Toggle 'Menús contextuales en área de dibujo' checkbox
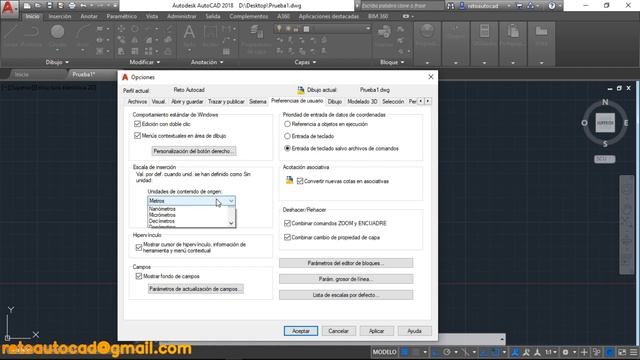The image size is (640, 360). tap(138, 136)
